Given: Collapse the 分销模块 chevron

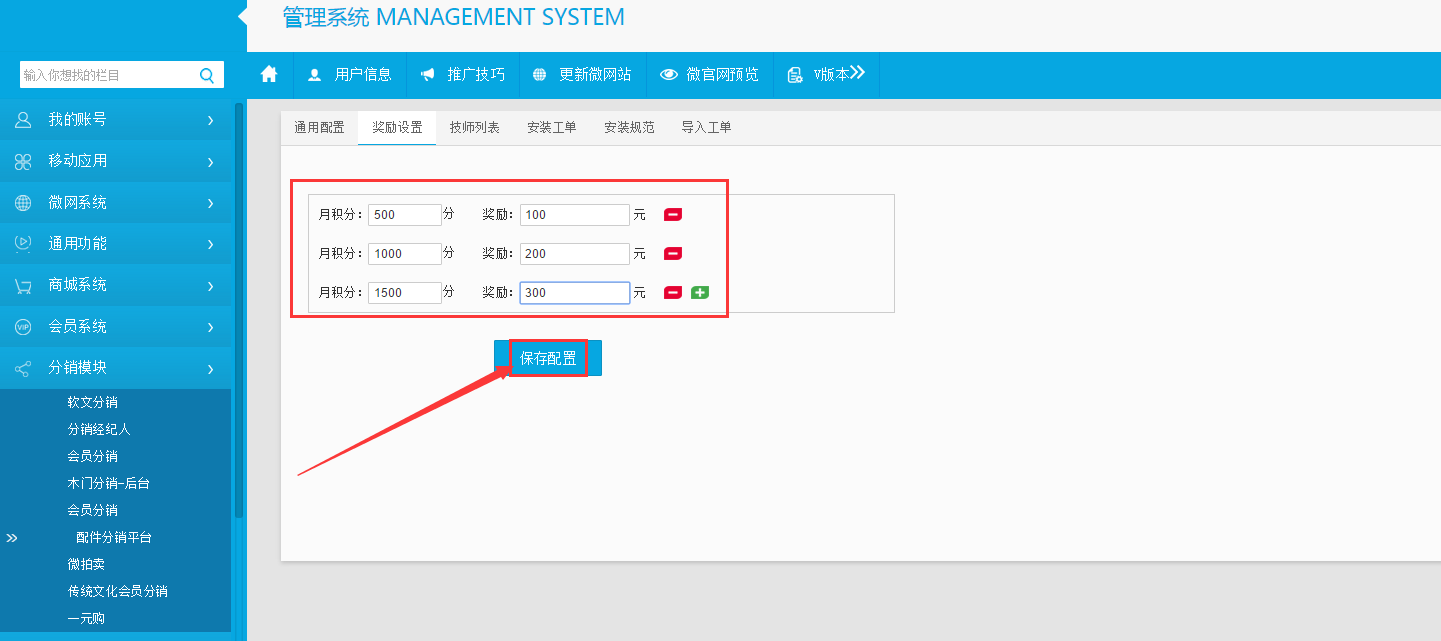Looking at the screenshot, I should [x=210, y=369].
